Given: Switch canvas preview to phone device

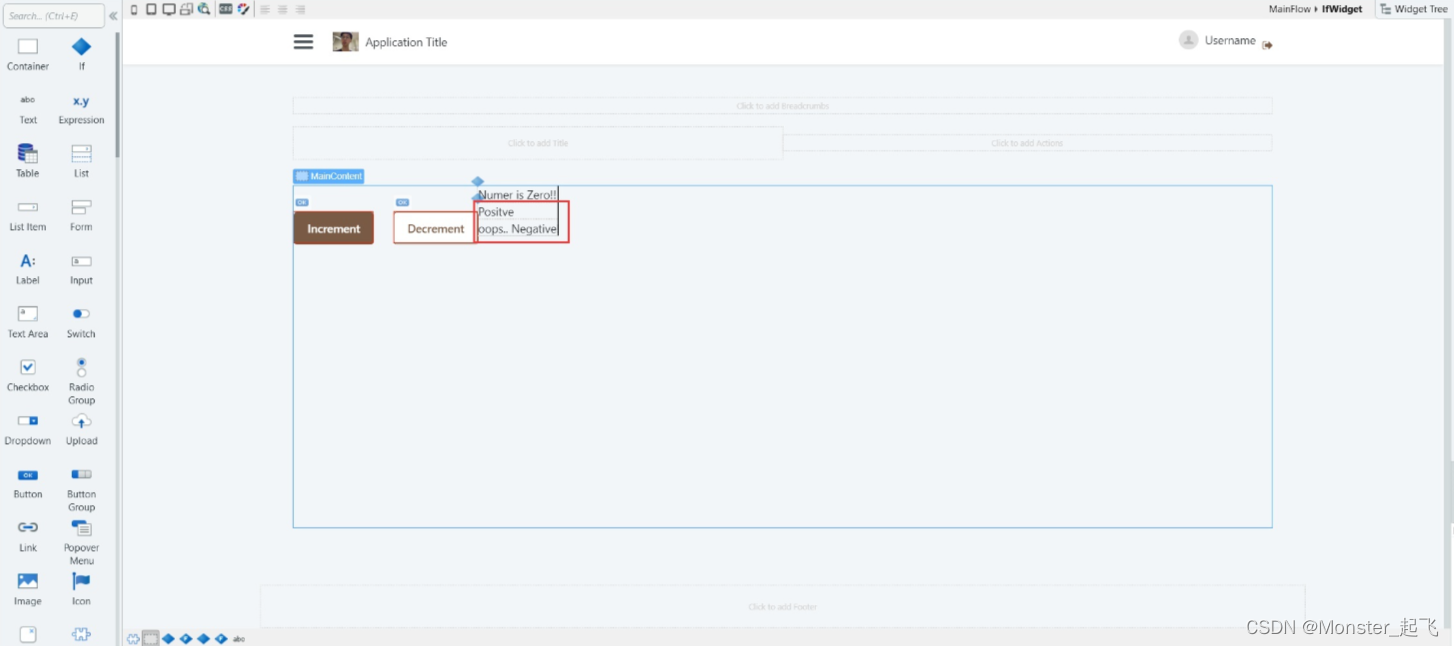Looking at the screenshot, I should pos(135,9).
